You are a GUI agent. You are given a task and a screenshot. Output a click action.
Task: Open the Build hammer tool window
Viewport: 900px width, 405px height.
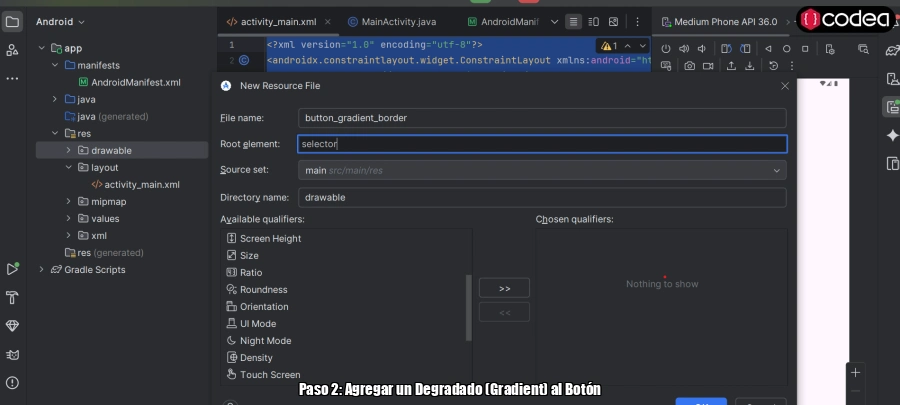(12, 298)
